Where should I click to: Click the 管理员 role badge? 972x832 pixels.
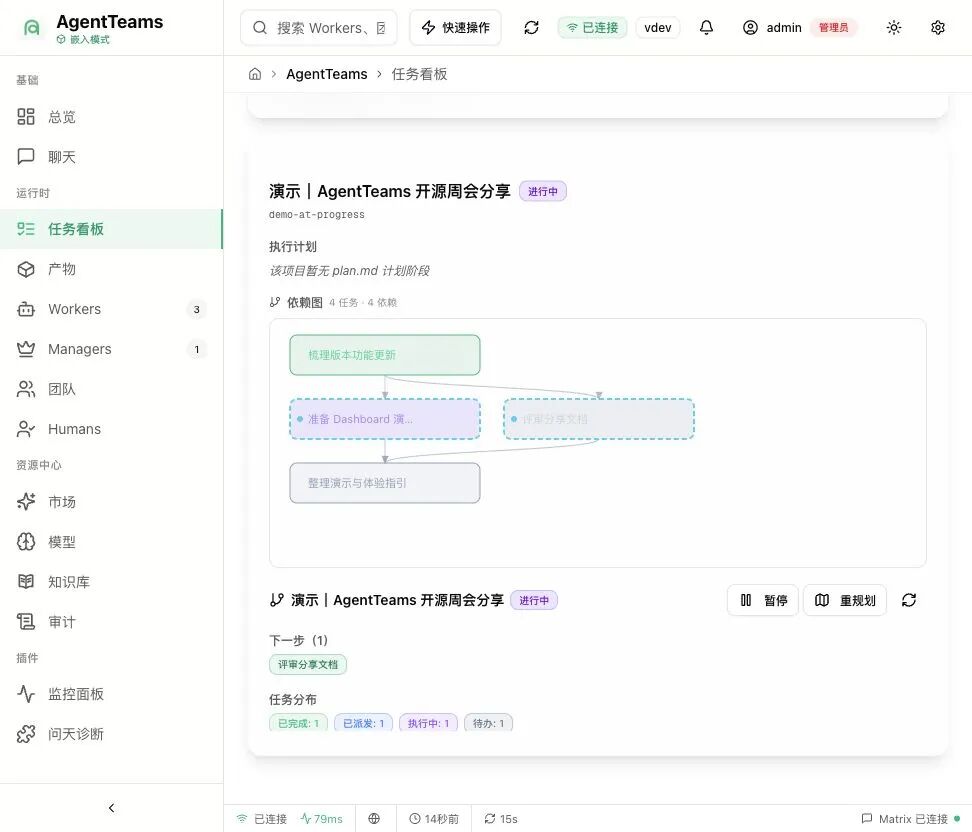(833, 27)
